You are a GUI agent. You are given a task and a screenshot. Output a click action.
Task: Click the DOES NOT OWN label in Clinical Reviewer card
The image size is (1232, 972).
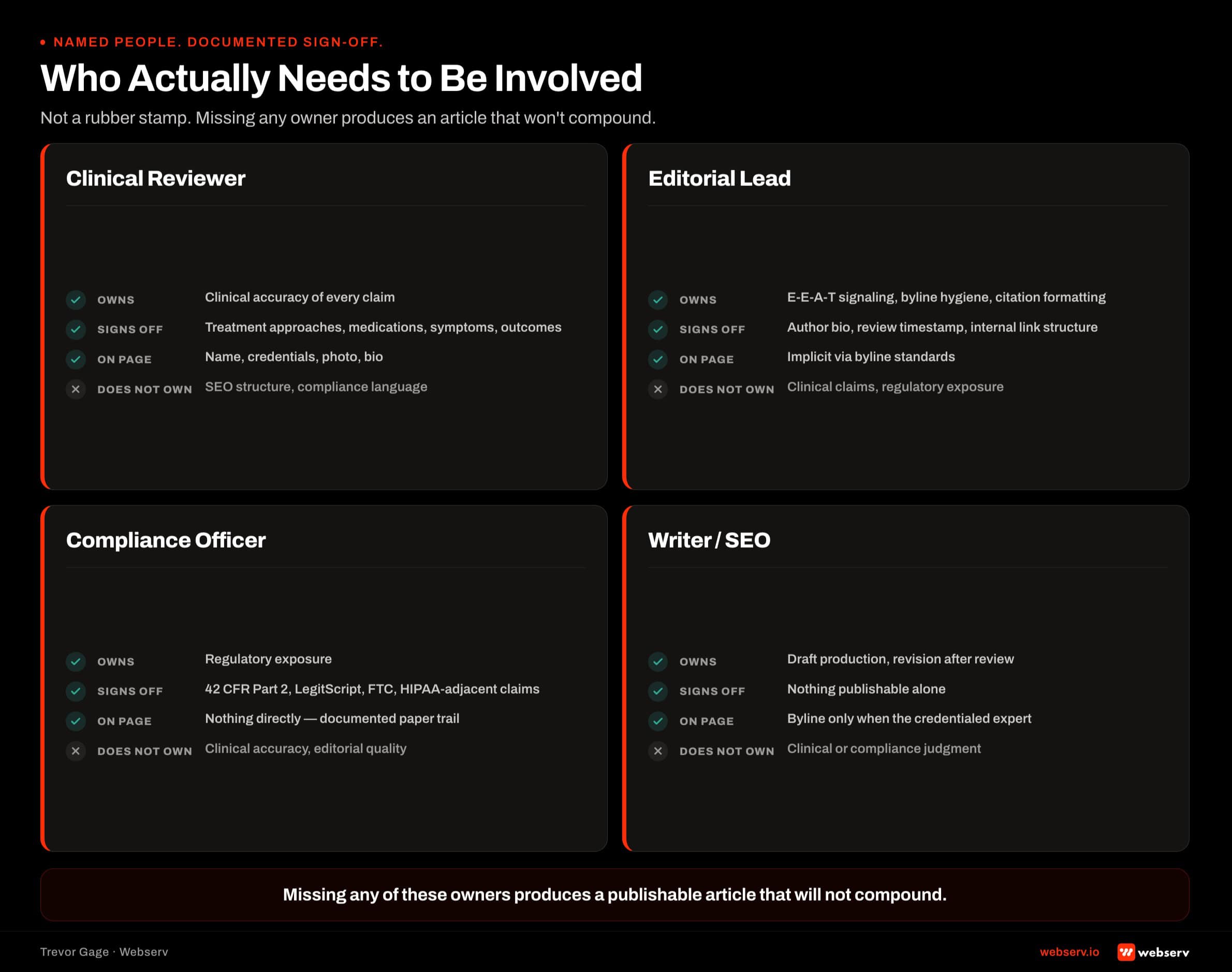pos(144,390)
